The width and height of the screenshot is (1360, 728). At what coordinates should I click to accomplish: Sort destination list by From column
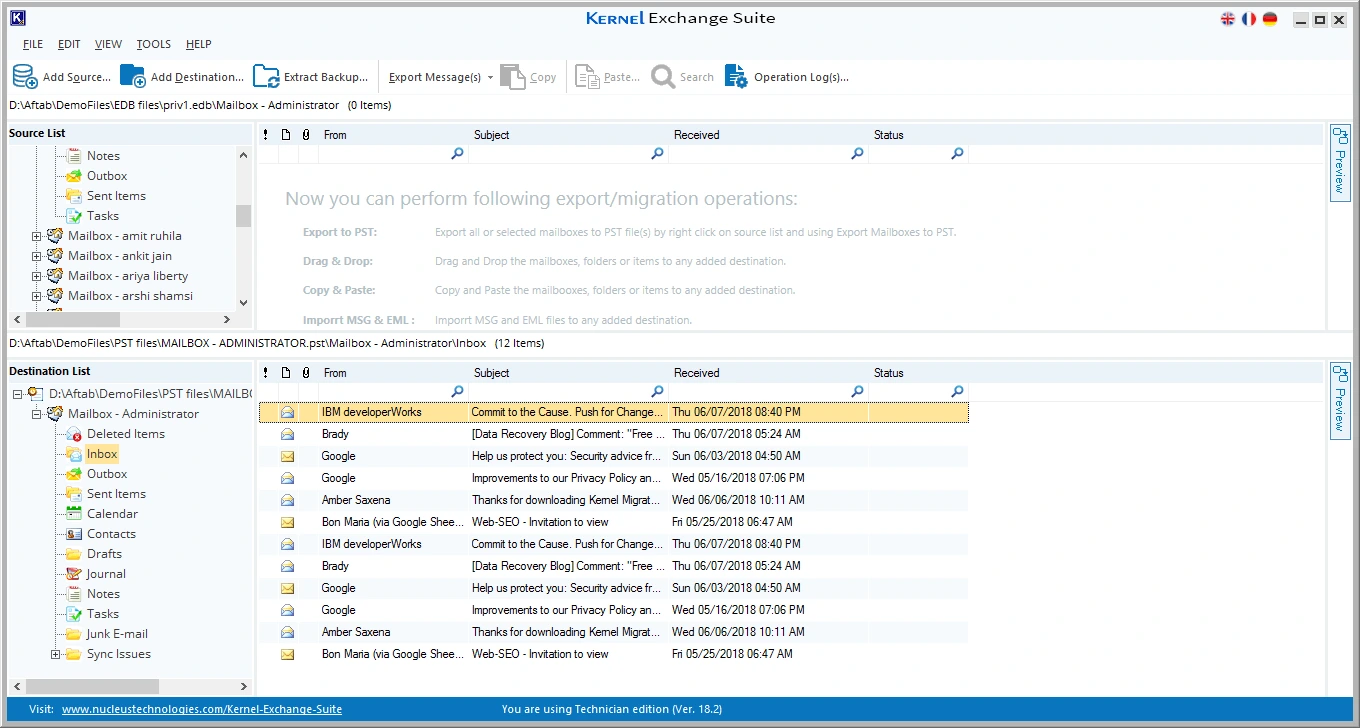click(x=393, y=373)
